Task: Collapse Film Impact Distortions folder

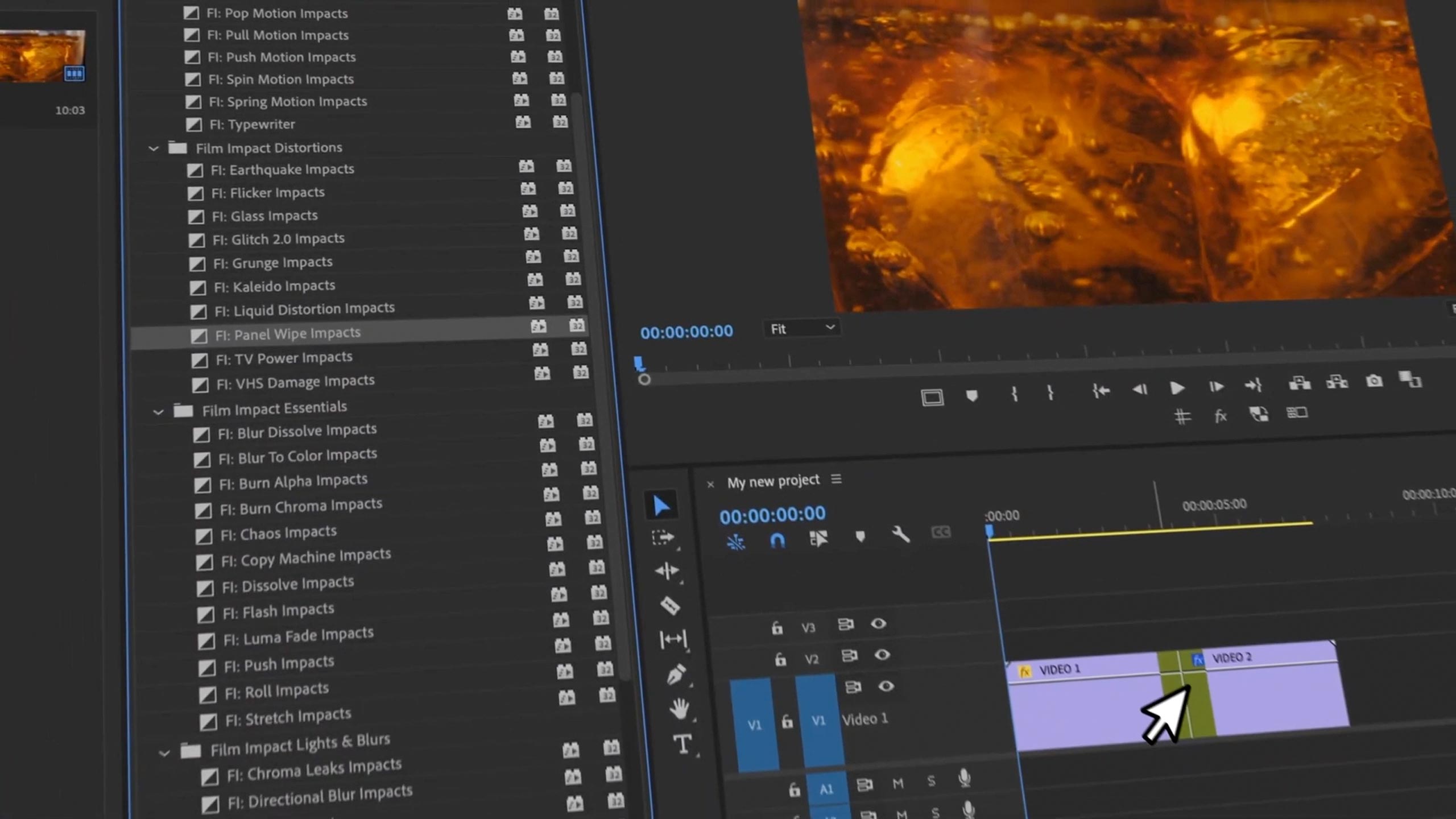Action: pos(154,149)
